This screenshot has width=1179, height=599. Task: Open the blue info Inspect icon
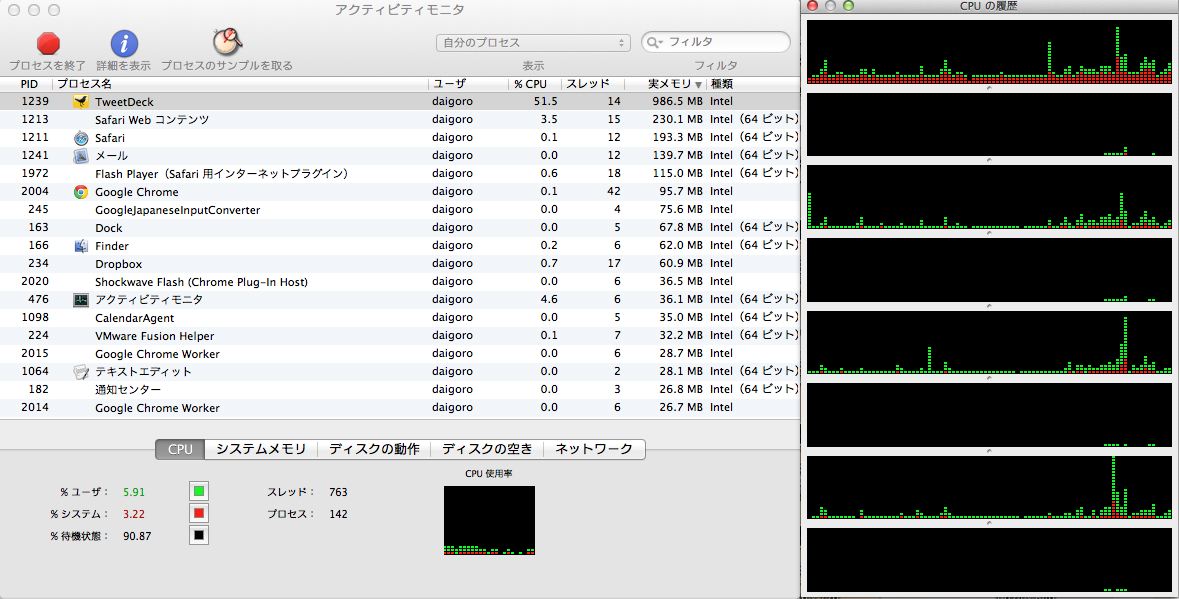pos(124,44)
